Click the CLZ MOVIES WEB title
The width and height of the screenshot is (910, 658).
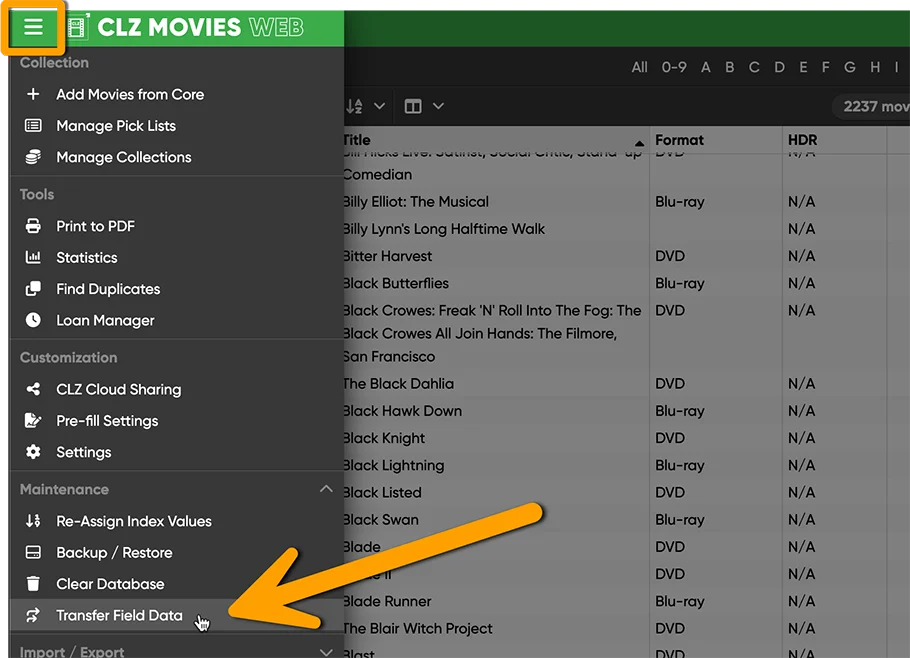point(200,27)
